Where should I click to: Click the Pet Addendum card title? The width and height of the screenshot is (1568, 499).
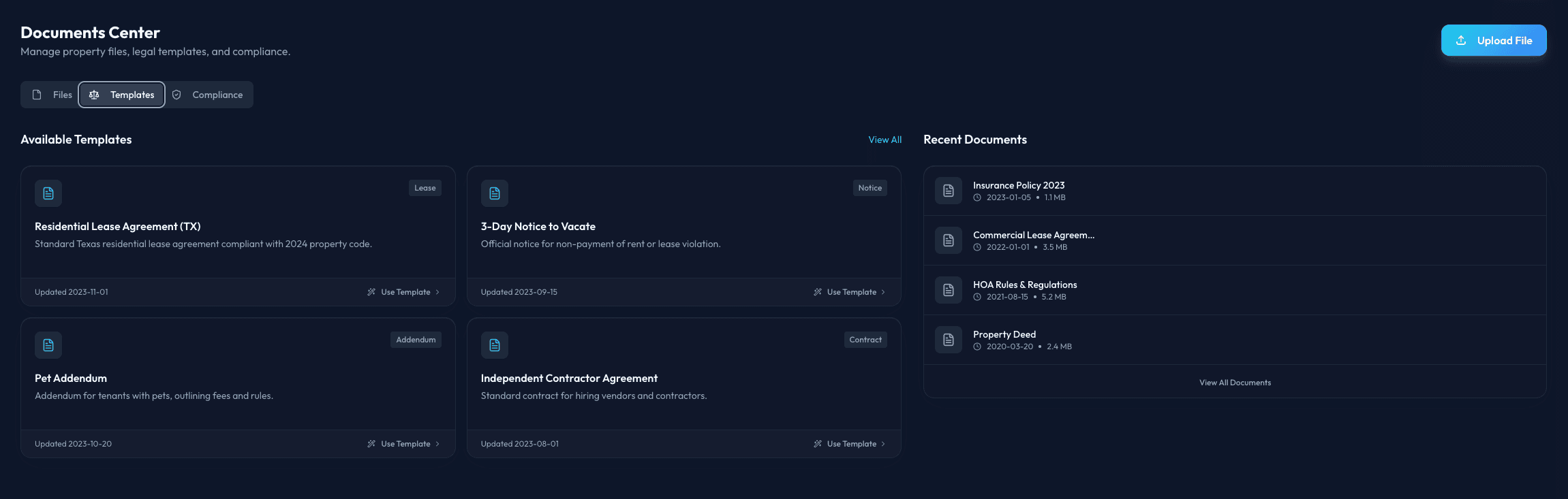point(71,379)
